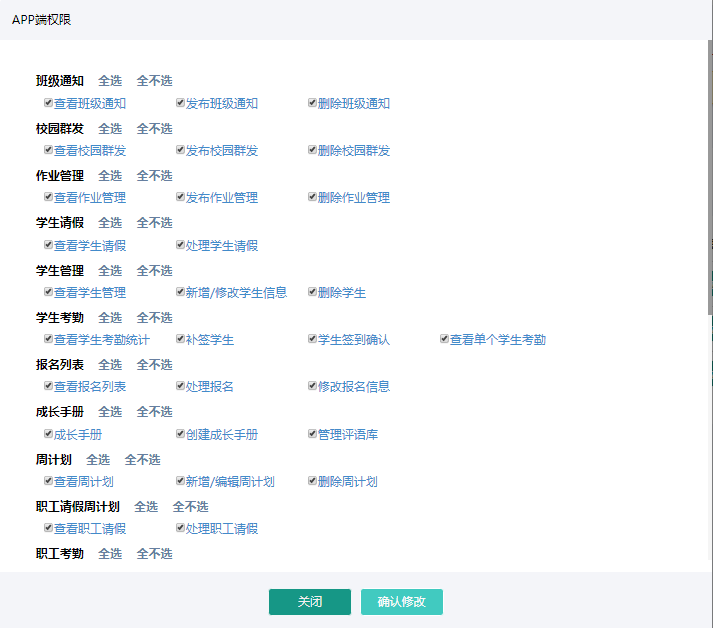Toggle the first 成长手册 checkbox
Screen dimensions: 713x628
tap(48, 434)
